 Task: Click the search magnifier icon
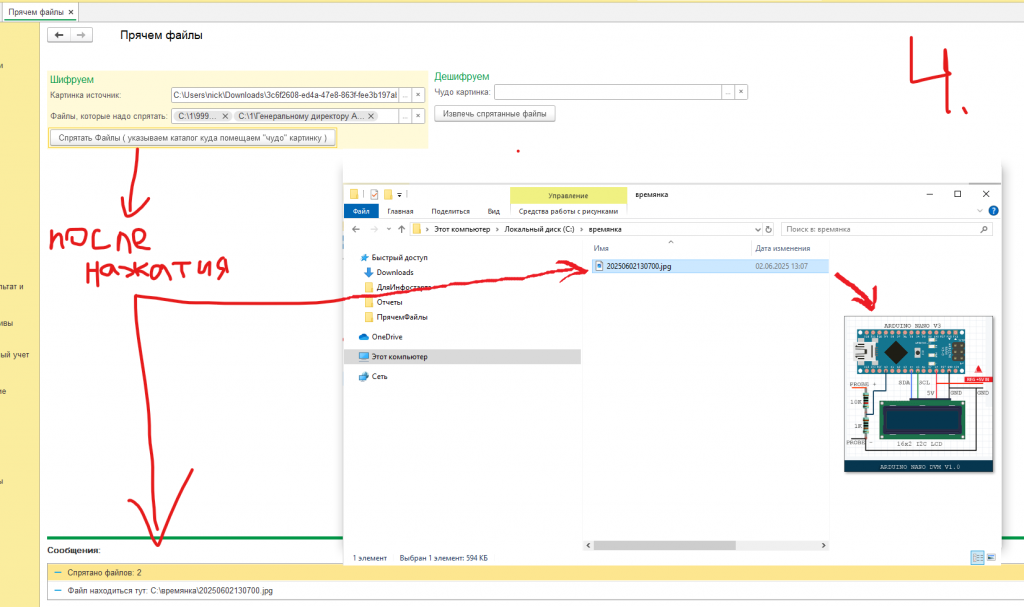coord(984,229)
